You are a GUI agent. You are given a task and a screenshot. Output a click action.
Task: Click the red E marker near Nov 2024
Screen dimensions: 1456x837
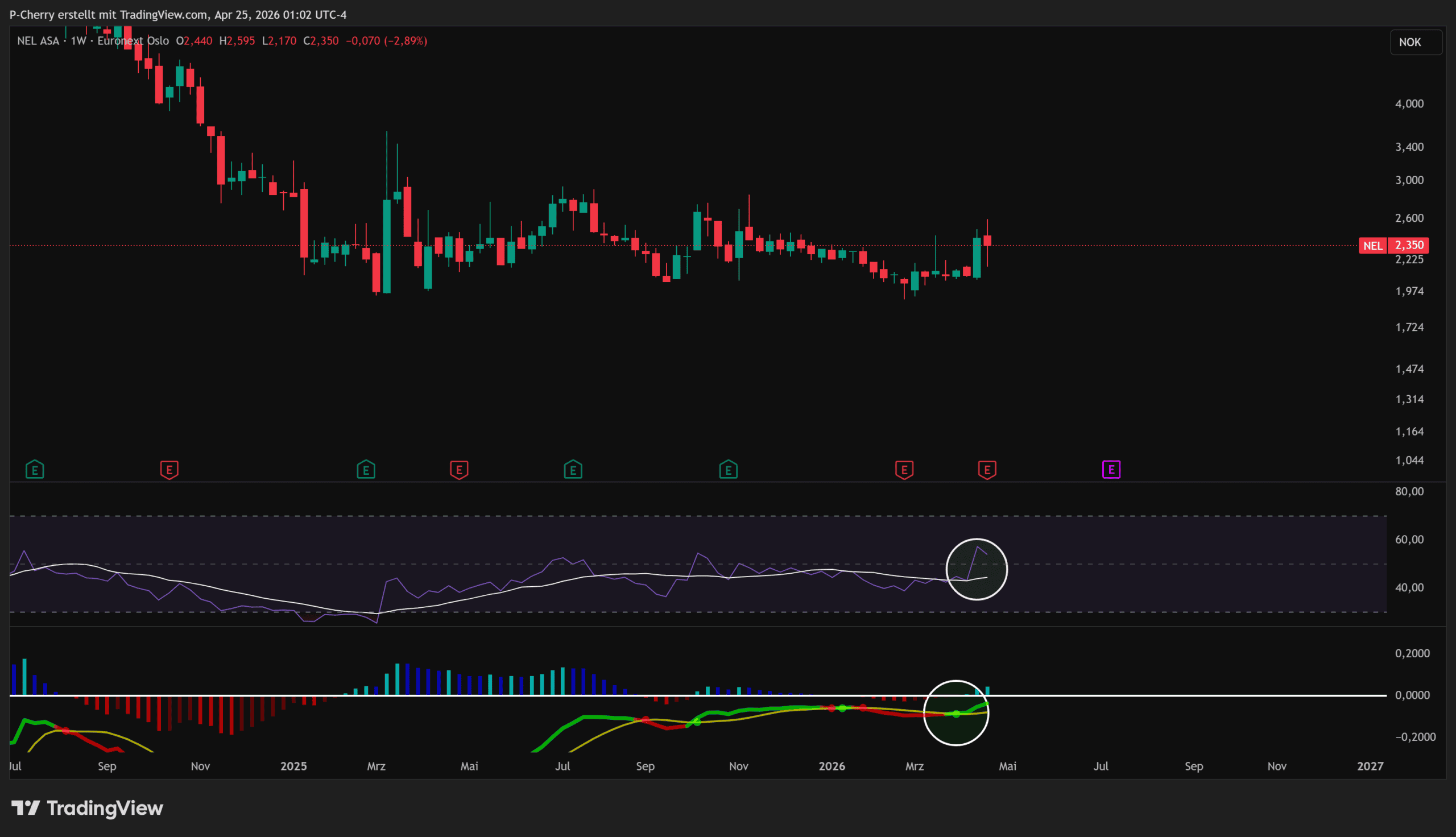[169, 470]
